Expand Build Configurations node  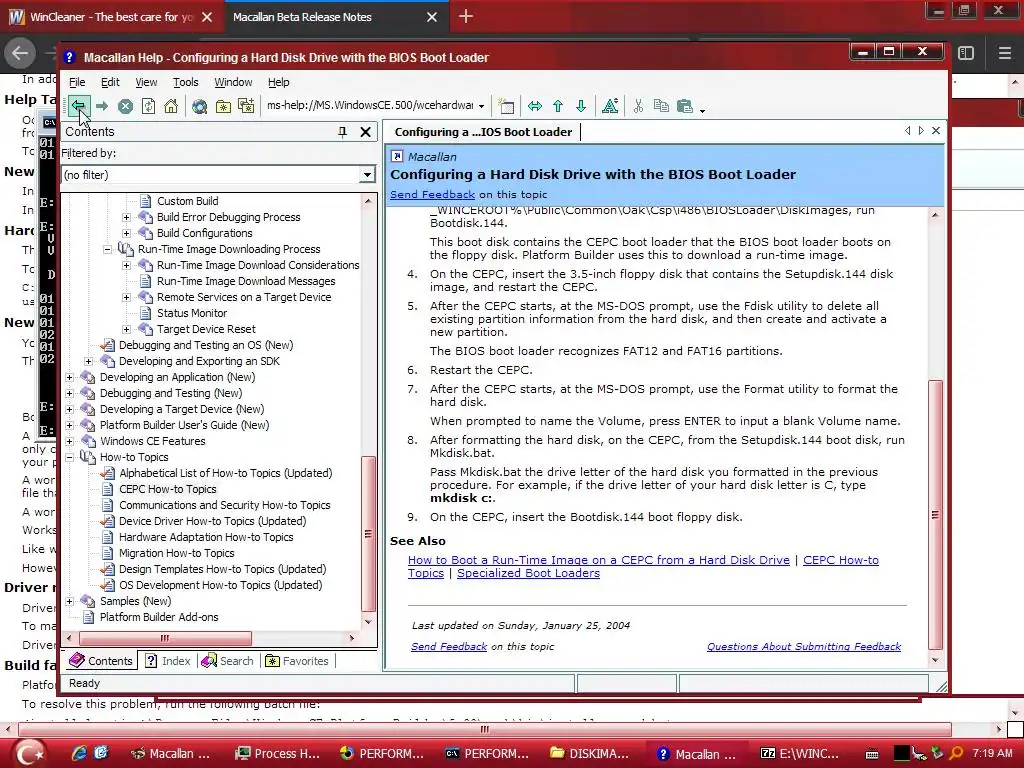coord(127,233)
